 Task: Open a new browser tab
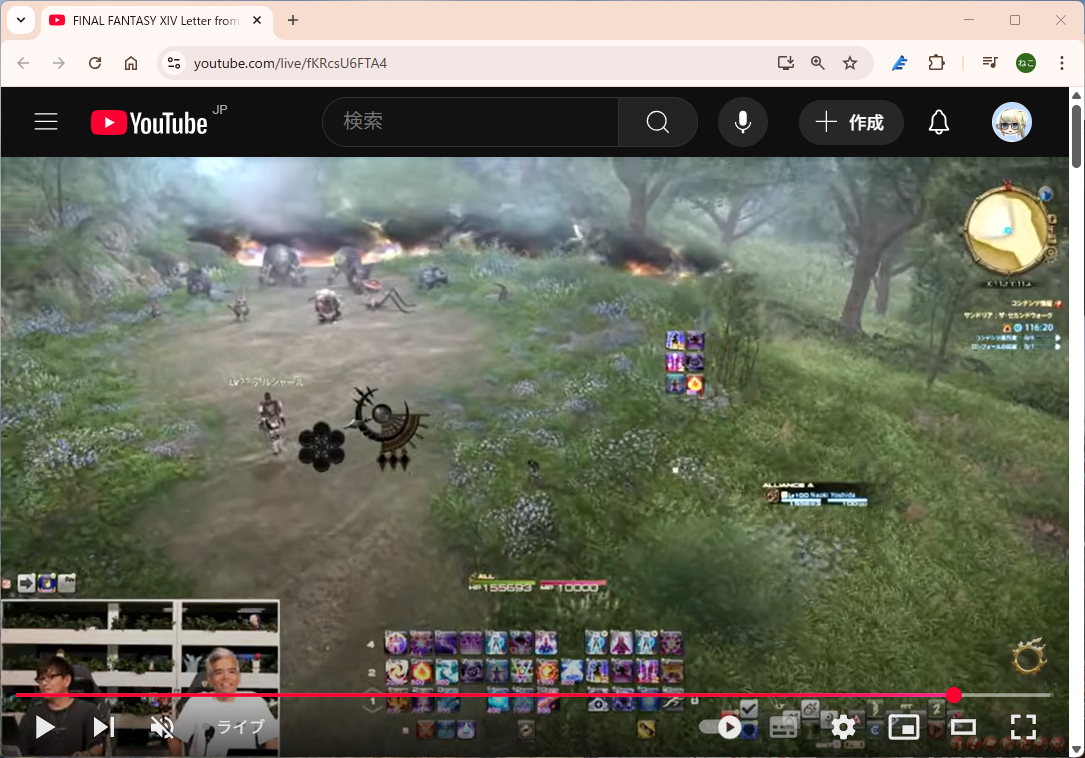tap(293, 20)
